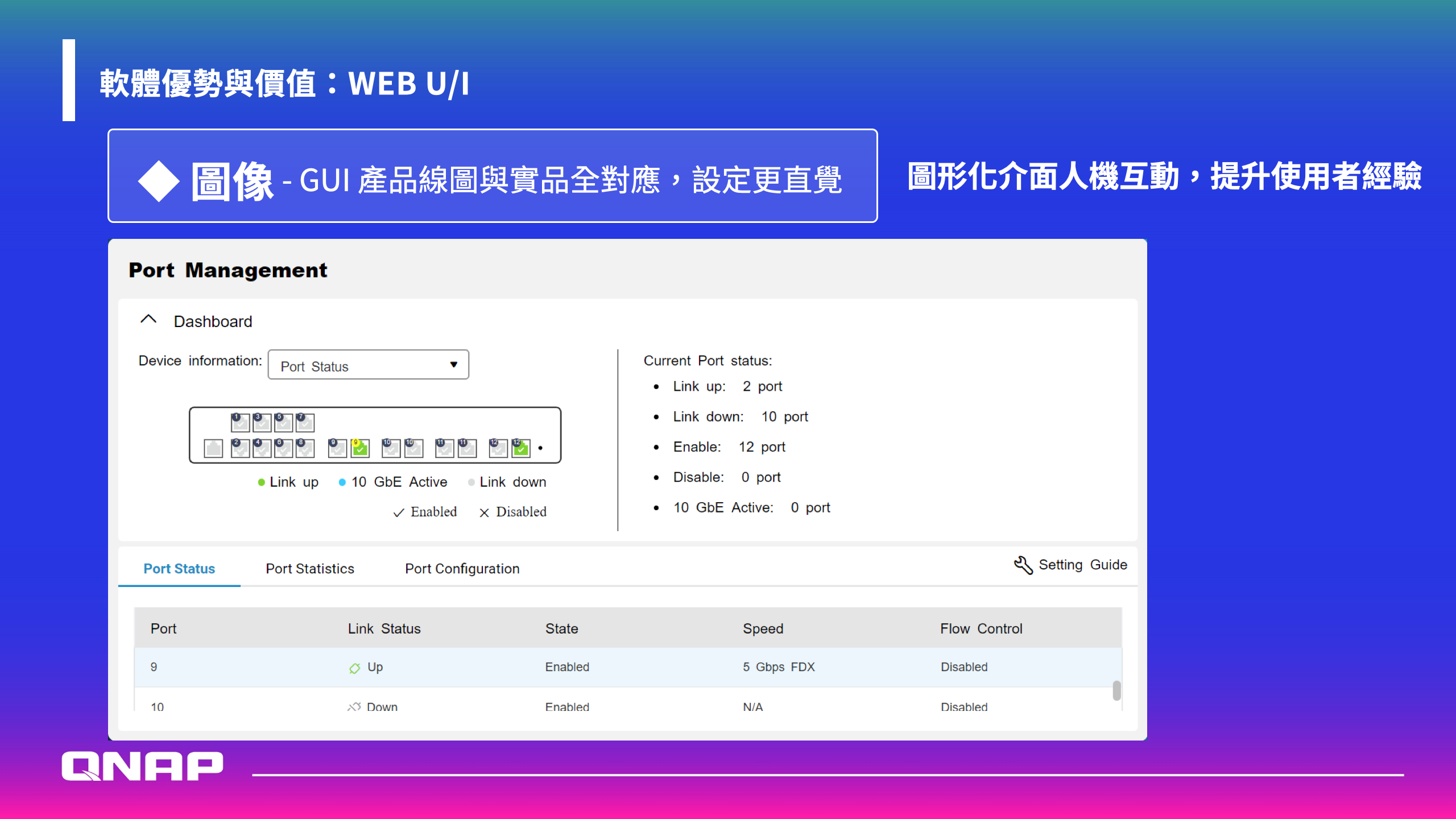This screenshot has width=1456, height=819.
Task: Select the Port Status tab
Action: pyautogui.click(x=179, y=569)
